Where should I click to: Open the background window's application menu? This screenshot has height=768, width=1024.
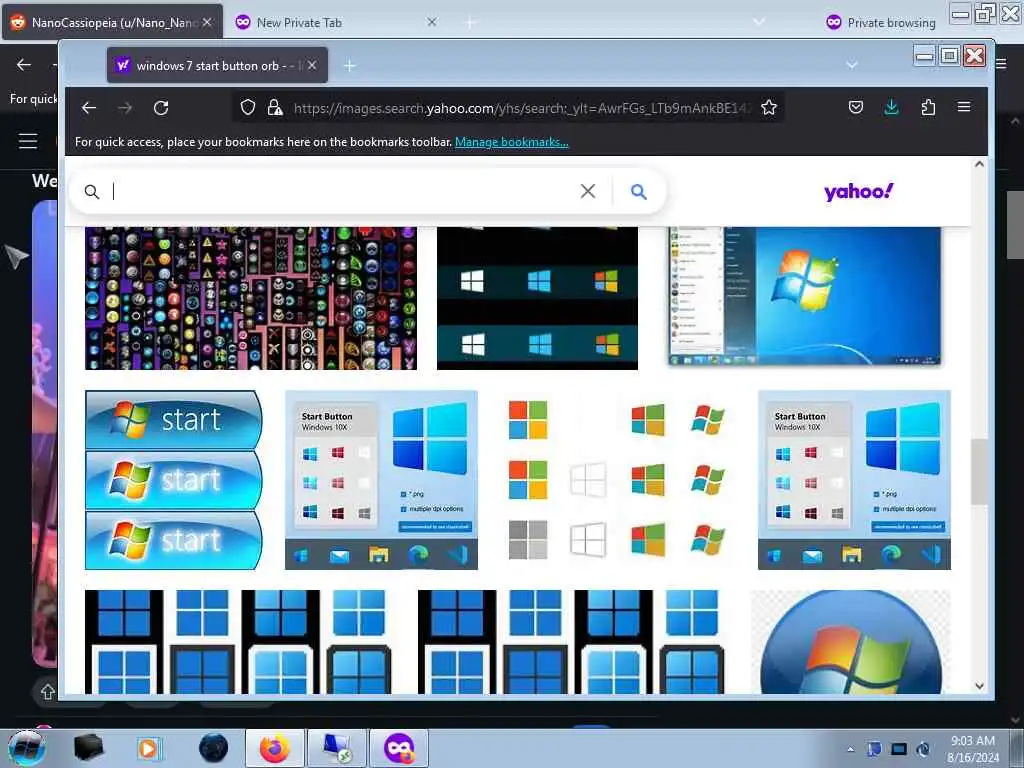[1002, 64]
